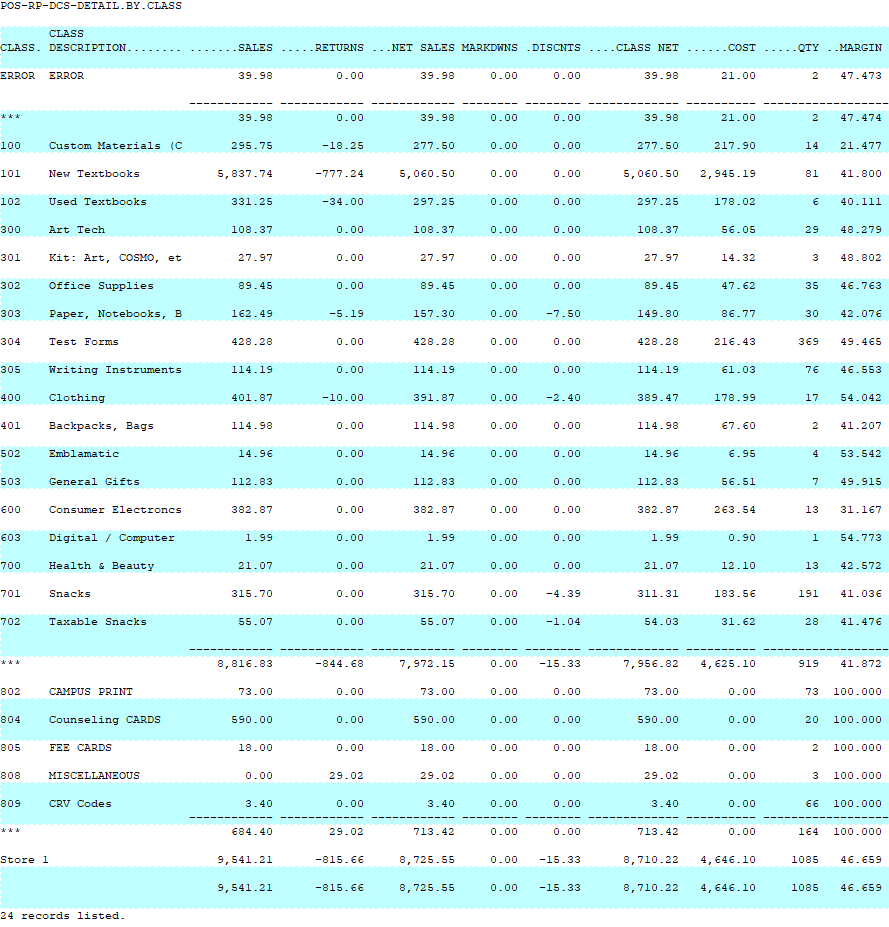This screenshot has width=889, height=927.
Task: Click the '24 records listed.' footer text
Action: [62, 916]
